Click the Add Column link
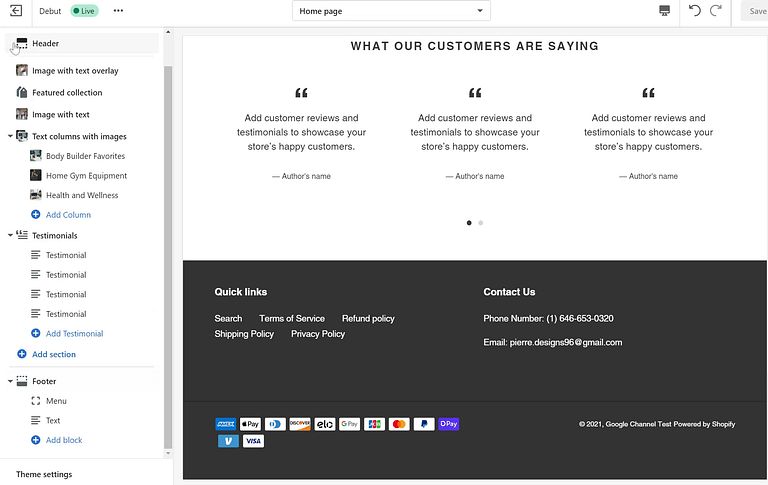The image size is (768, 485). (68, 215)
